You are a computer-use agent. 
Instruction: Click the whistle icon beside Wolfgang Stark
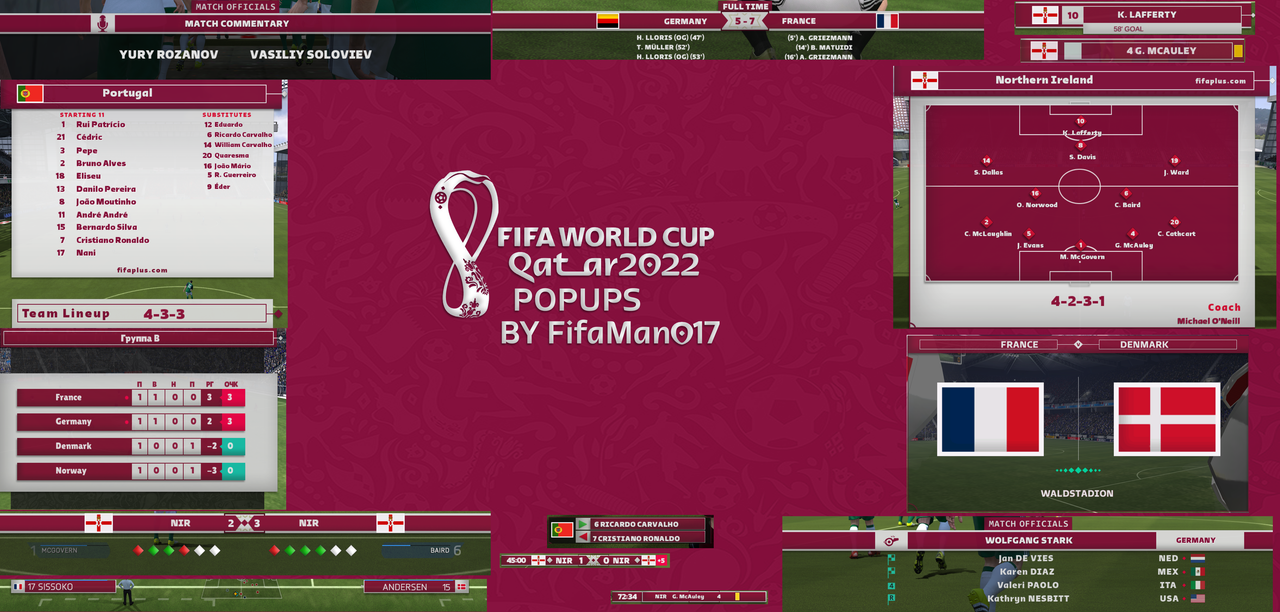[890, 541]
